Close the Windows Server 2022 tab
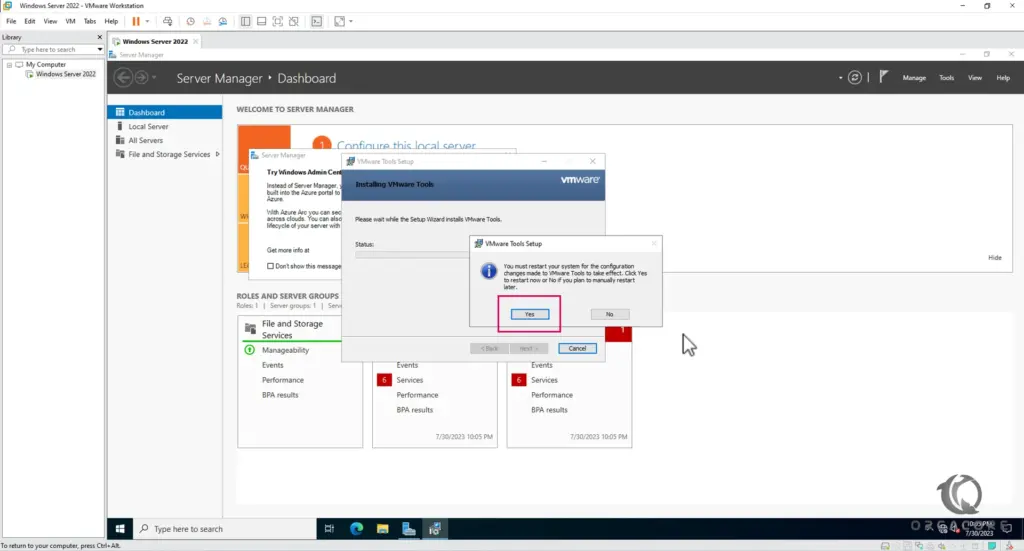Viewport: 1024px width, 551px height. point(195,41)
